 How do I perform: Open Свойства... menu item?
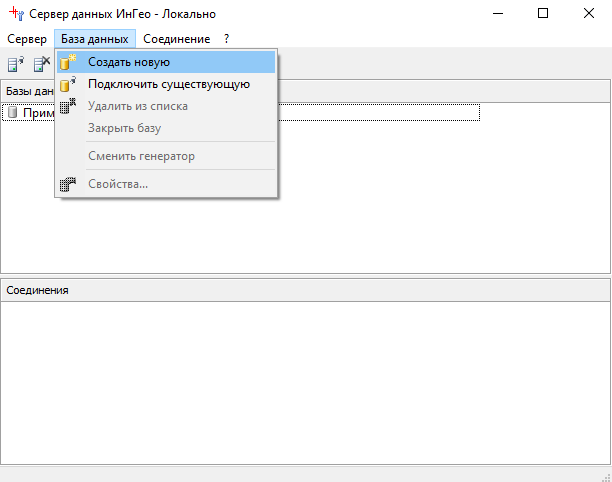point(166,184)
